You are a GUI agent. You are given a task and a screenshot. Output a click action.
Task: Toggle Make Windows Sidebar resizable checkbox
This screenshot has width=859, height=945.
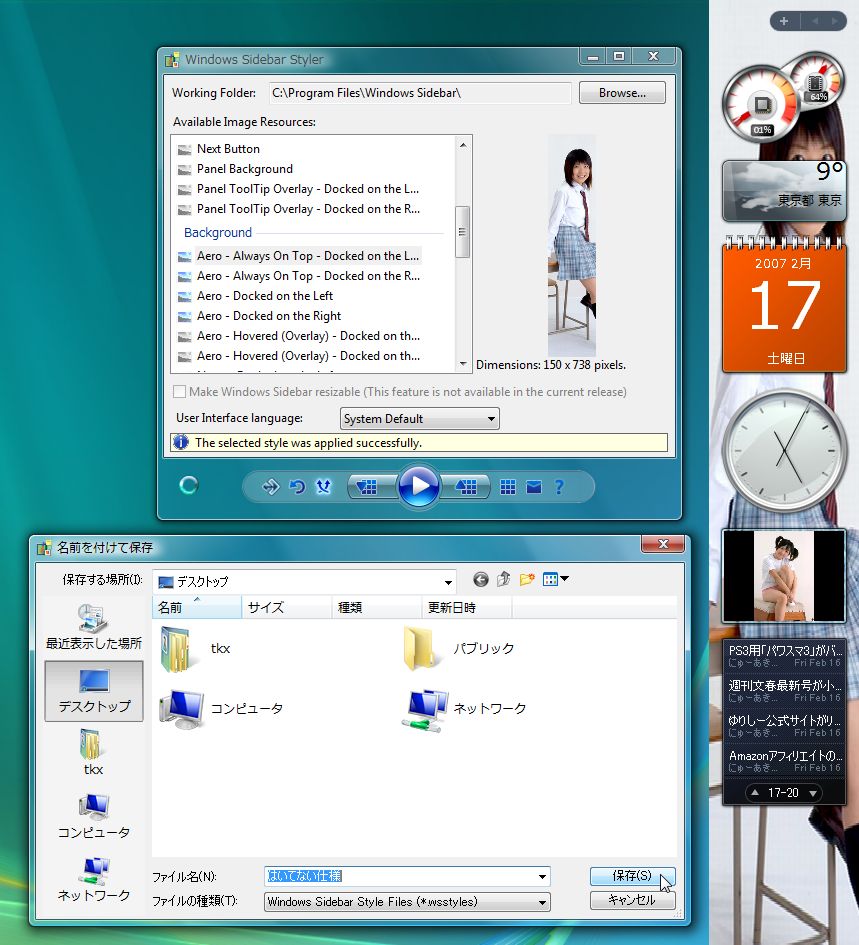click(x=179, y=392)
